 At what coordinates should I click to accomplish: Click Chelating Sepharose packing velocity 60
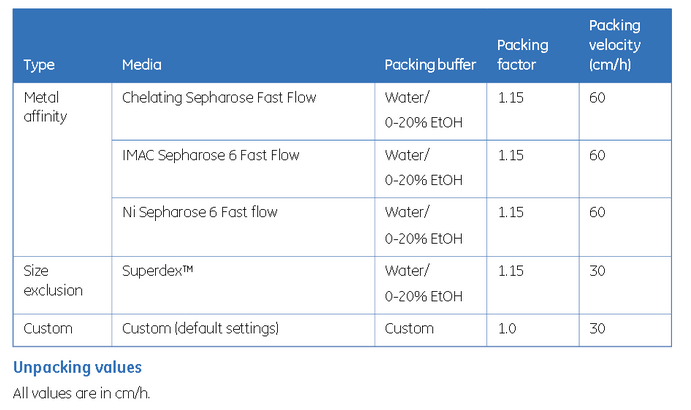(x=597, y=98)
